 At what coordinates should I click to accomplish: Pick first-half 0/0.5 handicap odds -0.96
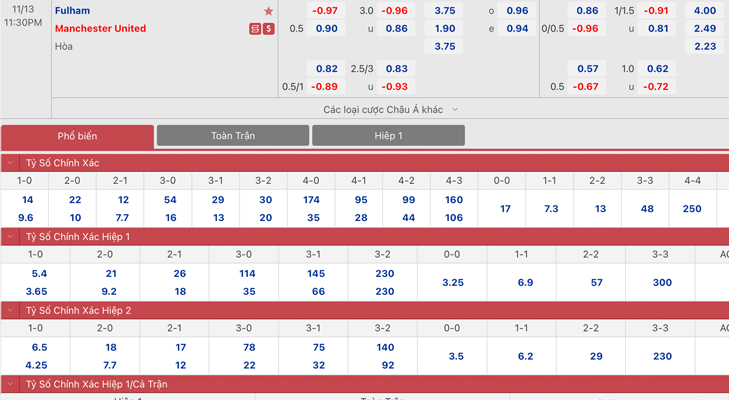[x=586, y=28]
